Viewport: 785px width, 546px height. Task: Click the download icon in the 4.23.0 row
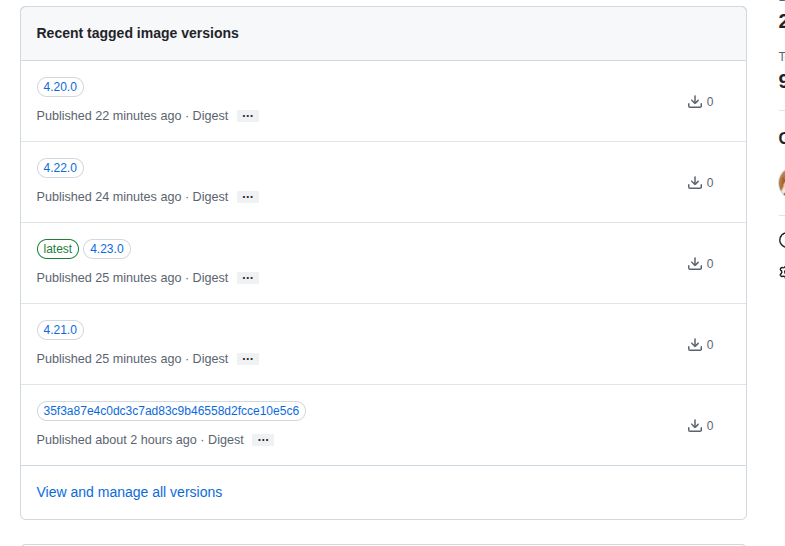tap(695, 263)
